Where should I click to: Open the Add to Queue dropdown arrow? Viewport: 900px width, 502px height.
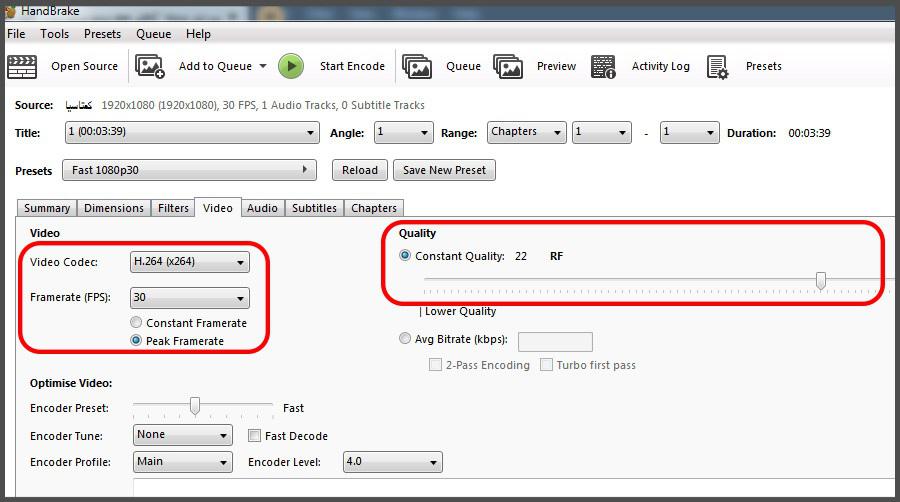[263, 66]
